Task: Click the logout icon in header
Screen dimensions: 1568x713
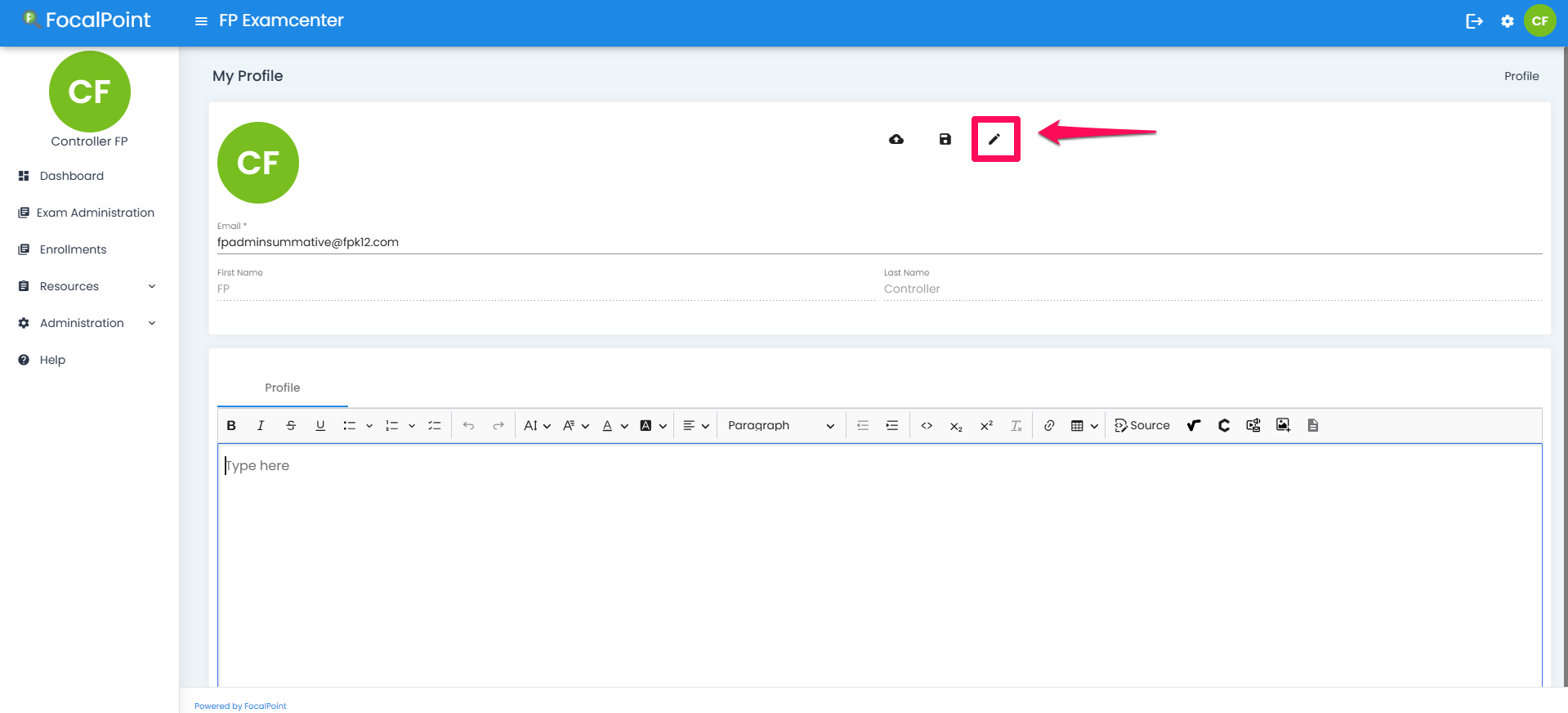Action: 1474,21
